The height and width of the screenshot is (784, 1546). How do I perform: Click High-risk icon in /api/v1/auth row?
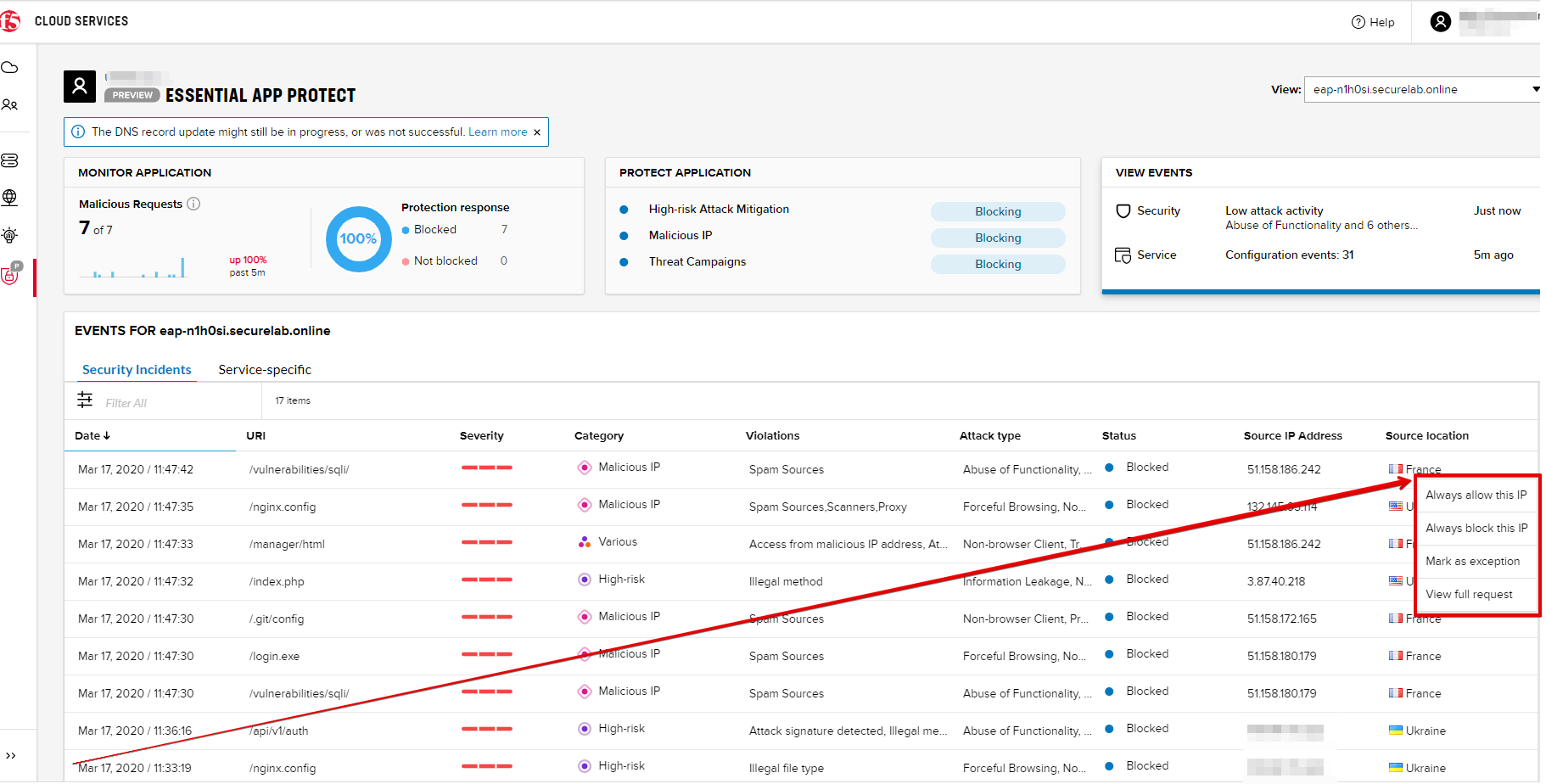click(x=584, y=729)
